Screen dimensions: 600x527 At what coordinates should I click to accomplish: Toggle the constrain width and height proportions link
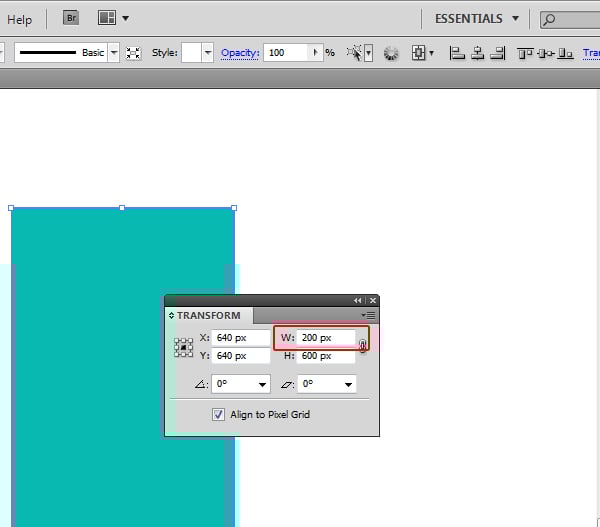point(362,346)
